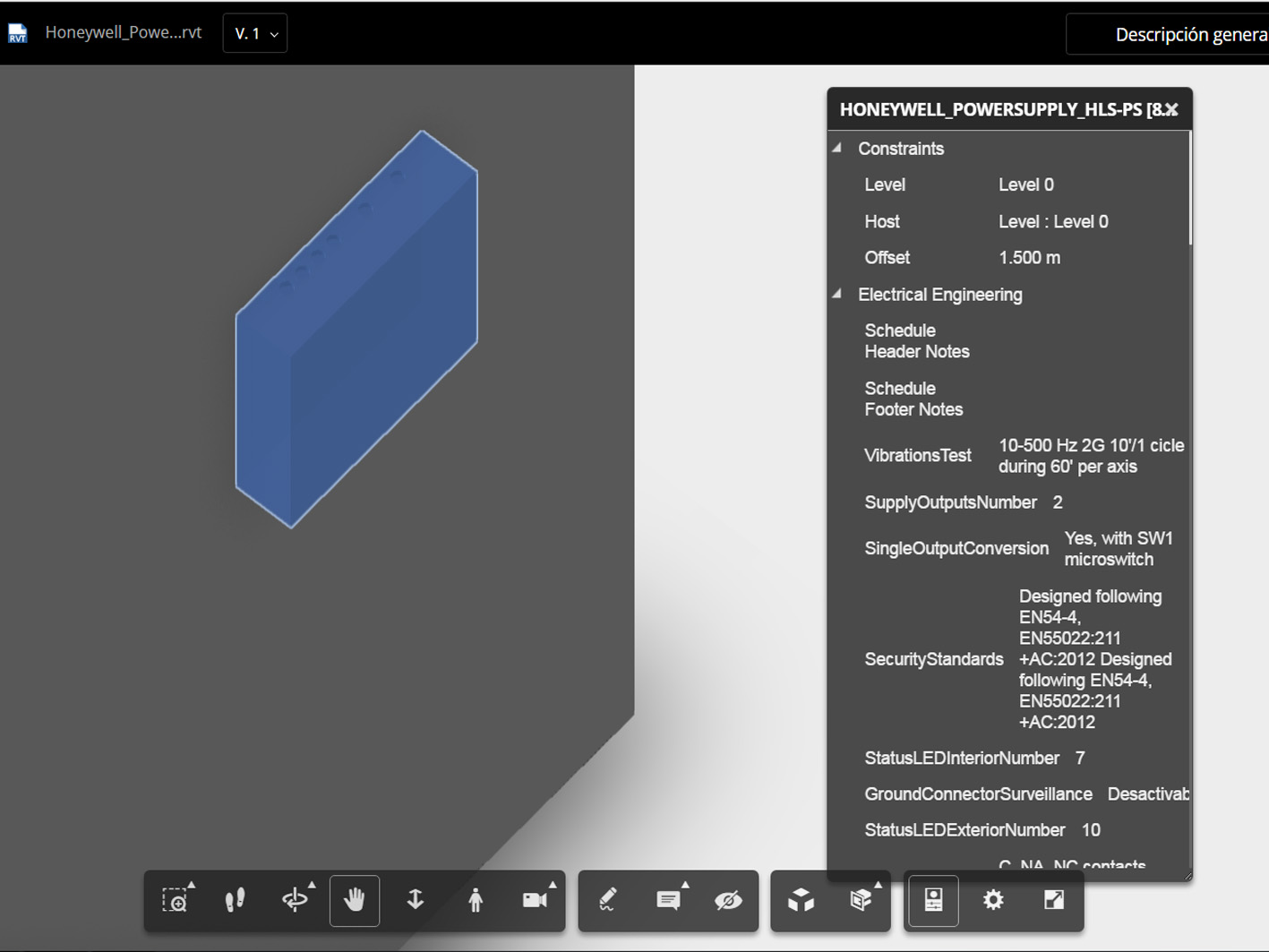Screen dimensions: 1269x952
Task: Select the Schedule Header Notes property
Action: click(917, 341)
